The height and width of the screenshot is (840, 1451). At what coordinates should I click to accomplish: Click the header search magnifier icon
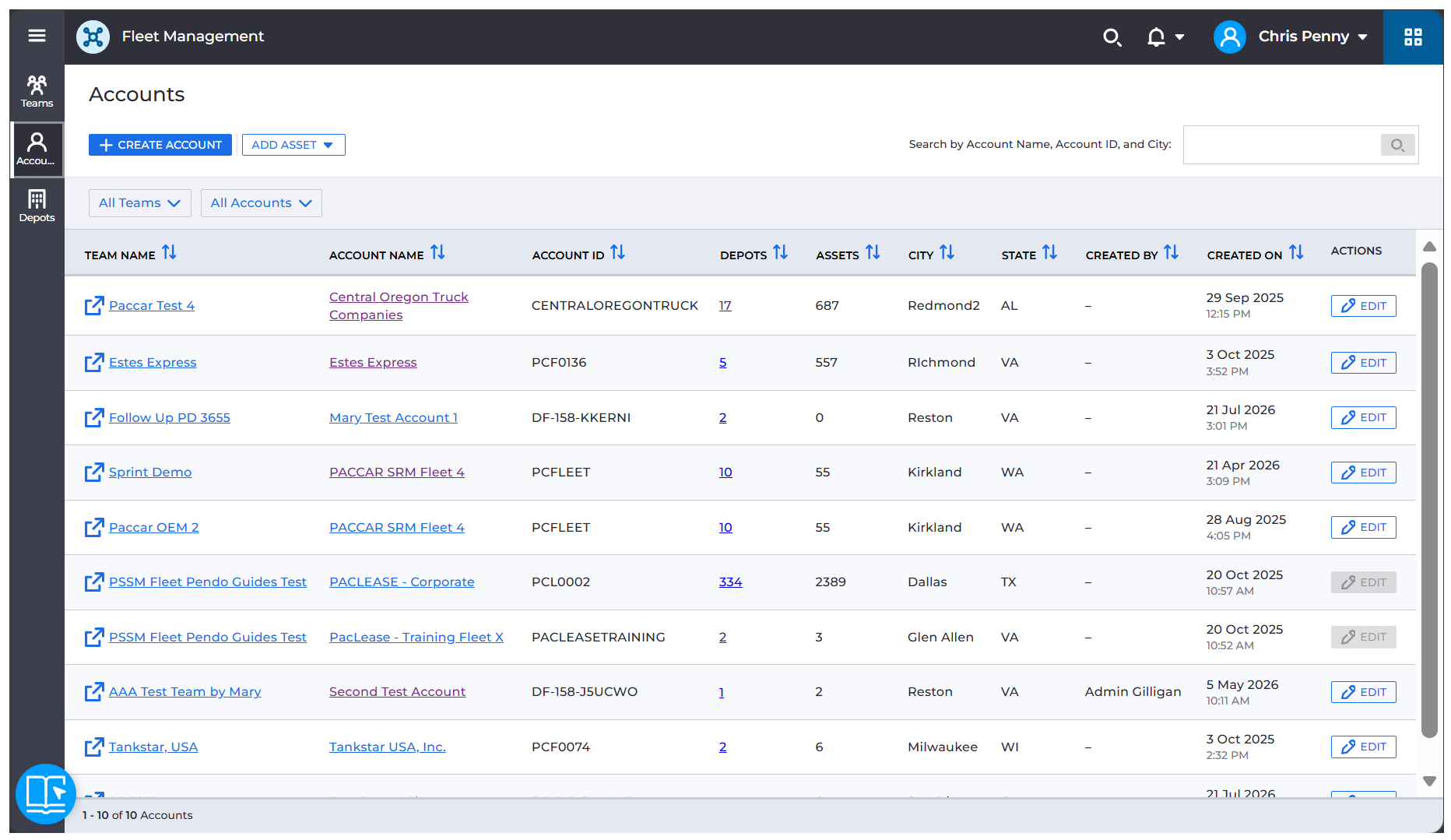(x=1112, y=37)
